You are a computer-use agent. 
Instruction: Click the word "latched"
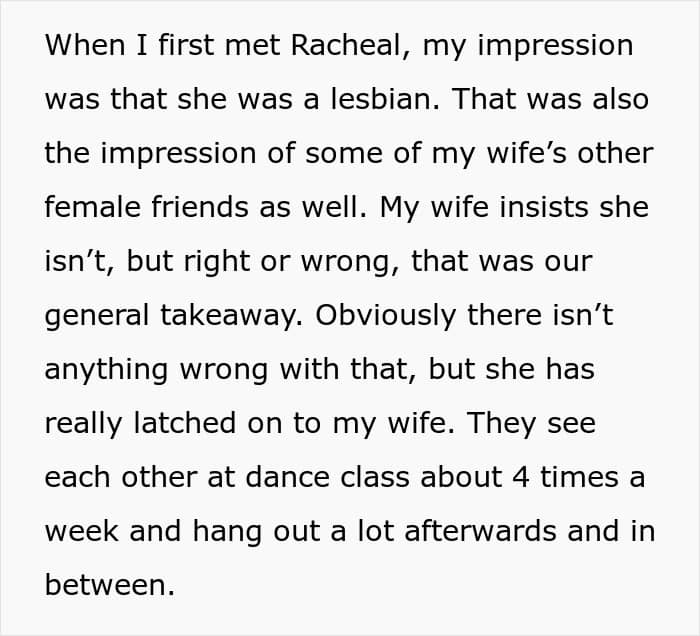(x=173, y=423)
